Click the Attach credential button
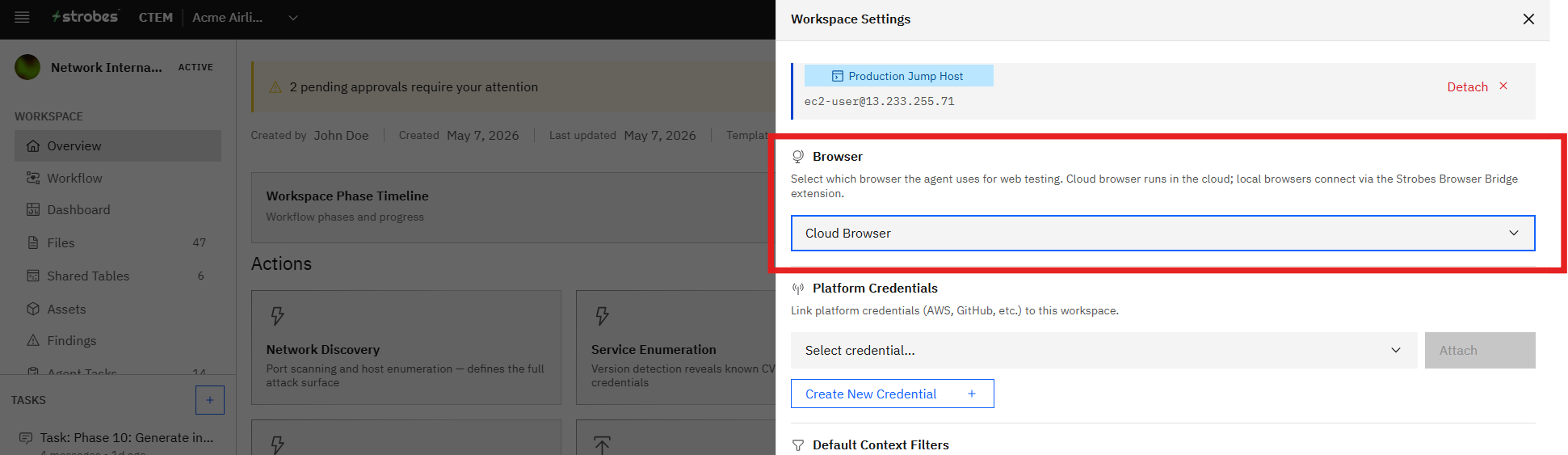Screen dimensions: 1568x455 (x=1480, y=350)
